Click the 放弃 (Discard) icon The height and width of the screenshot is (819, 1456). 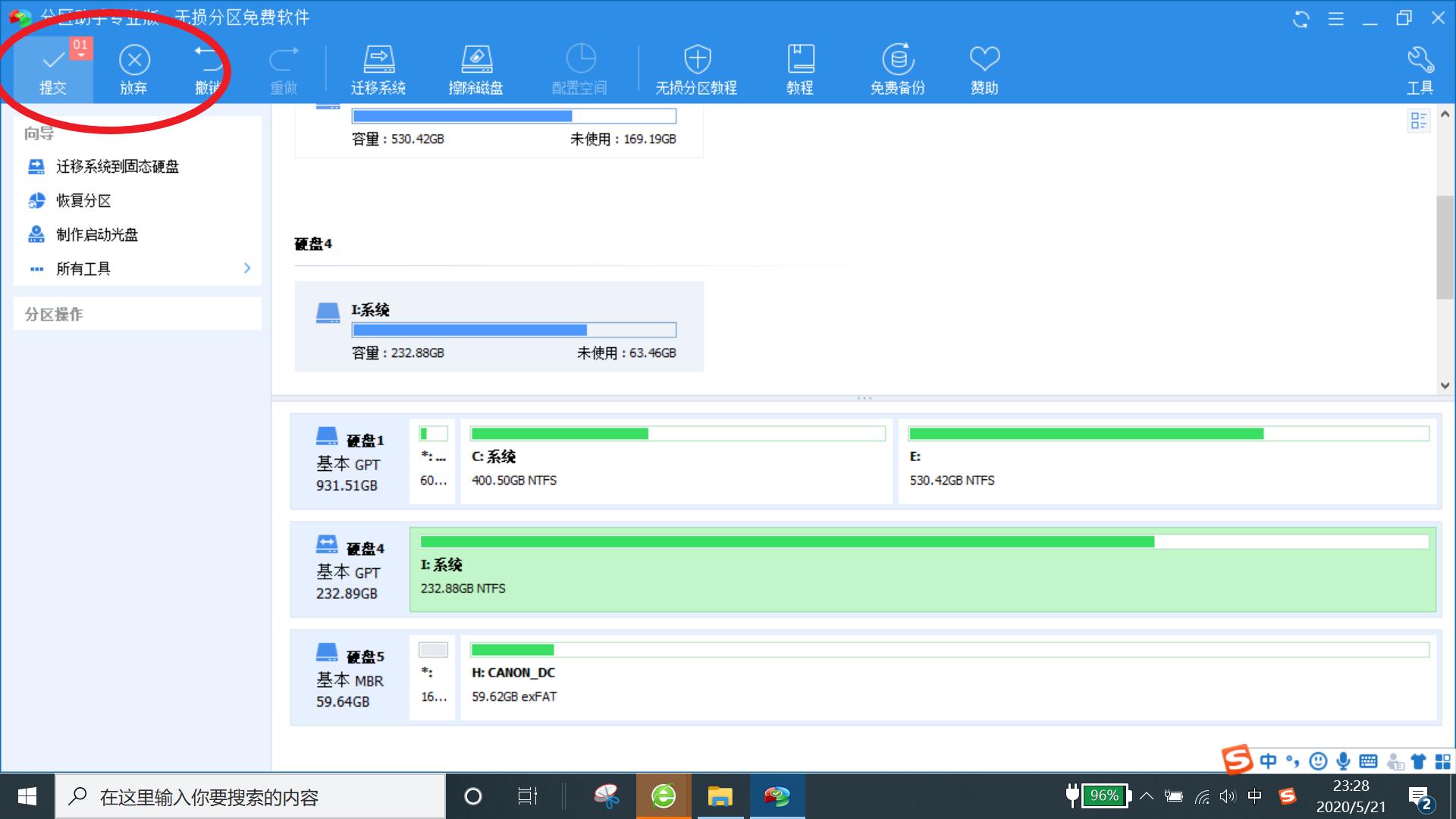pos(134,61)
